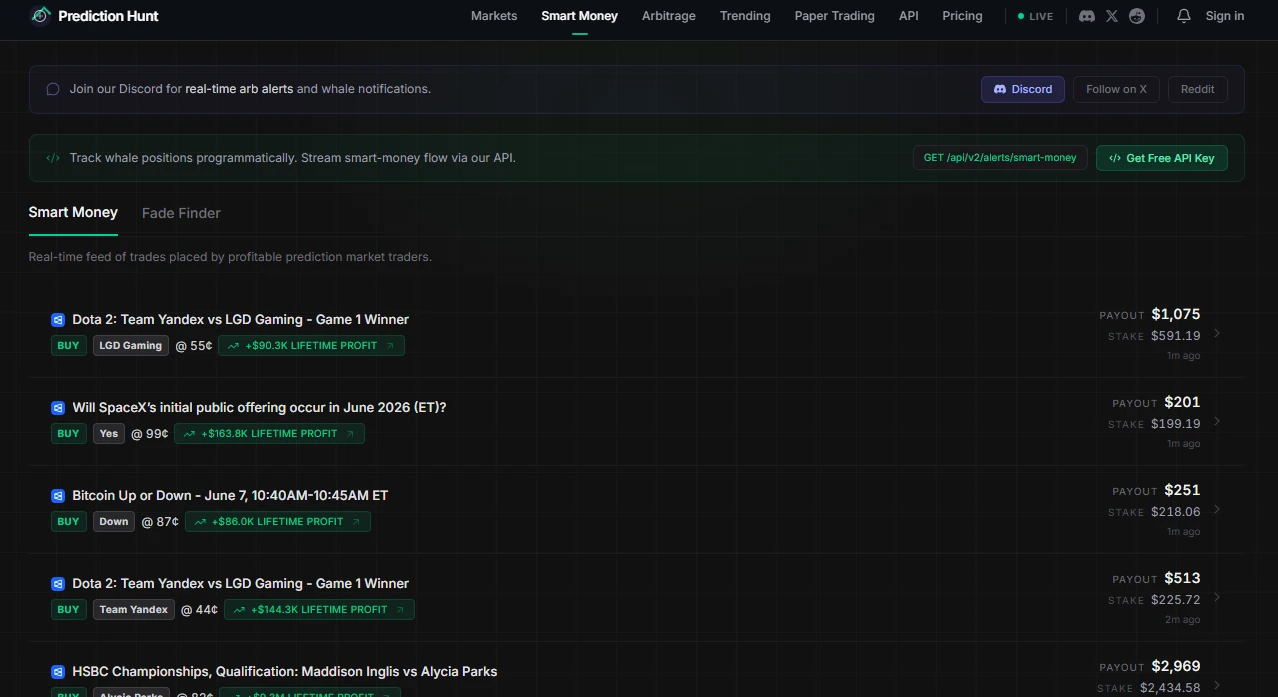
Task: Click the Prediction Hunt logo icon
Action: tap(41, 16)
